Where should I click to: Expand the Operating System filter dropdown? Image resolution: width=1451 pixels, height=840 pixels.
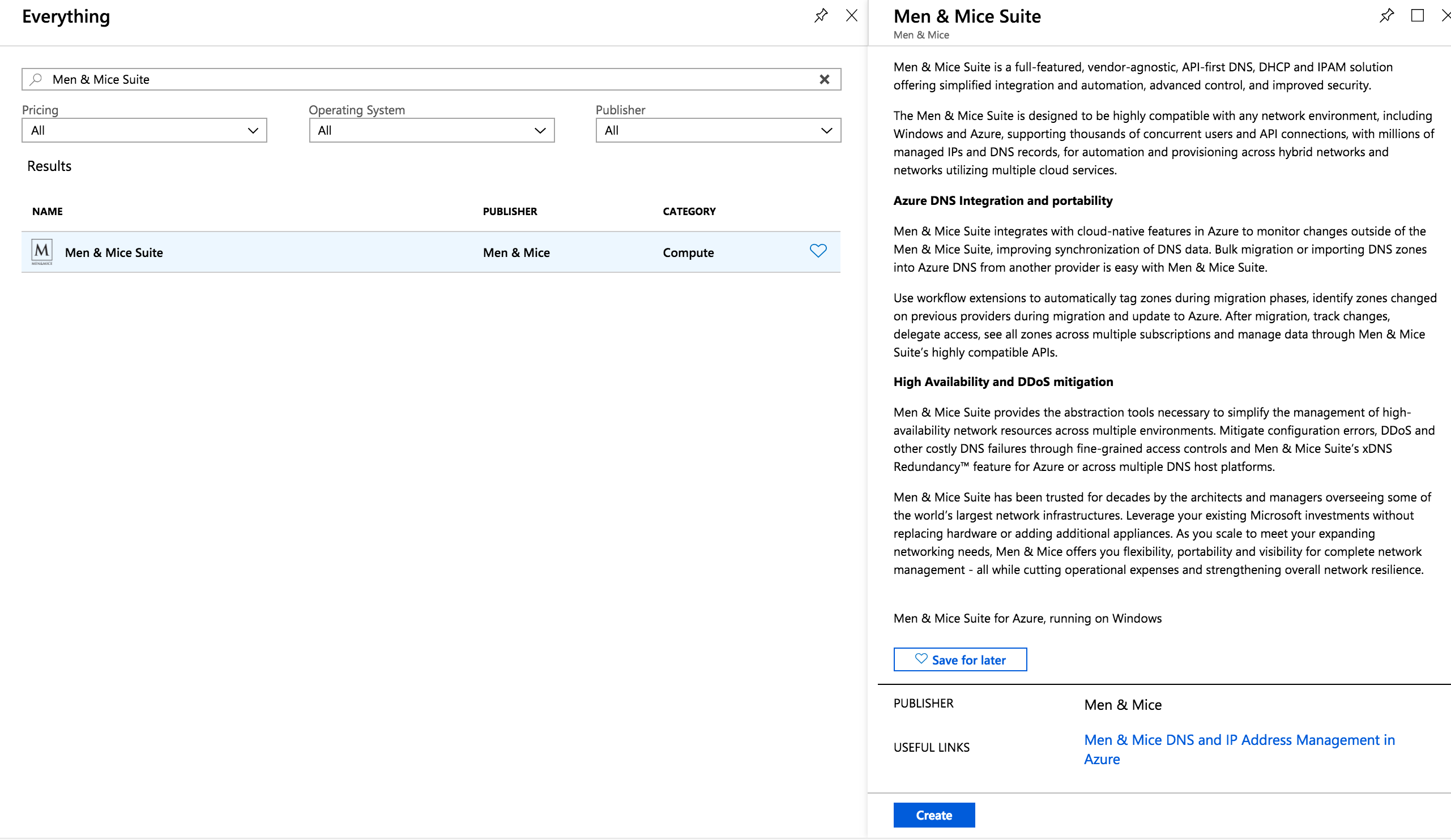pyautogui.click(x=431, y=131)
